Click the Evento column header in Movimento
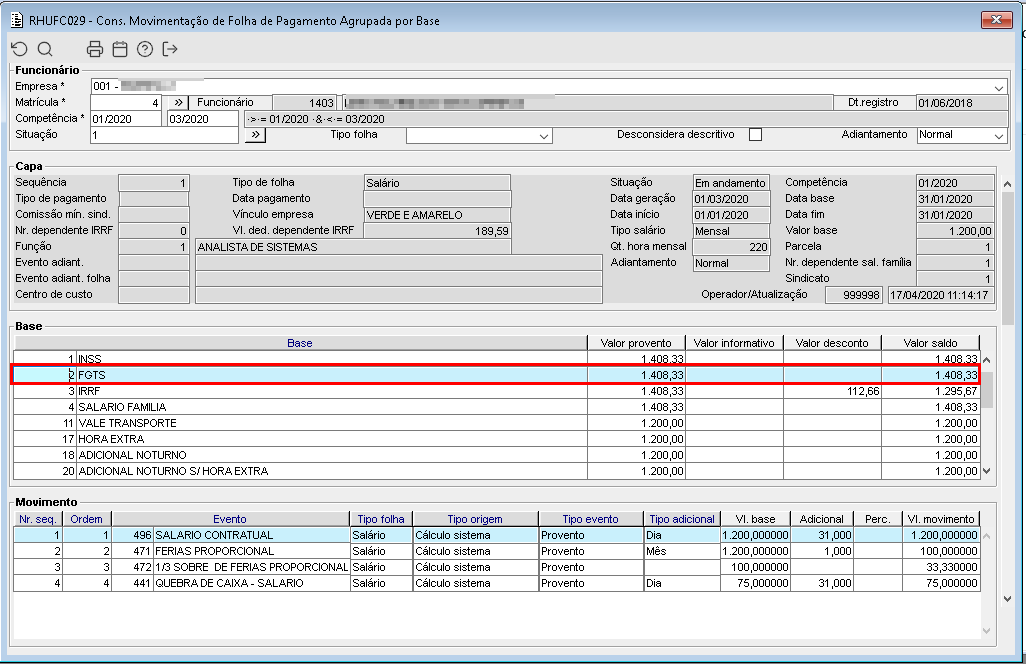This screenshot has height=664, width=1026. 229,519
